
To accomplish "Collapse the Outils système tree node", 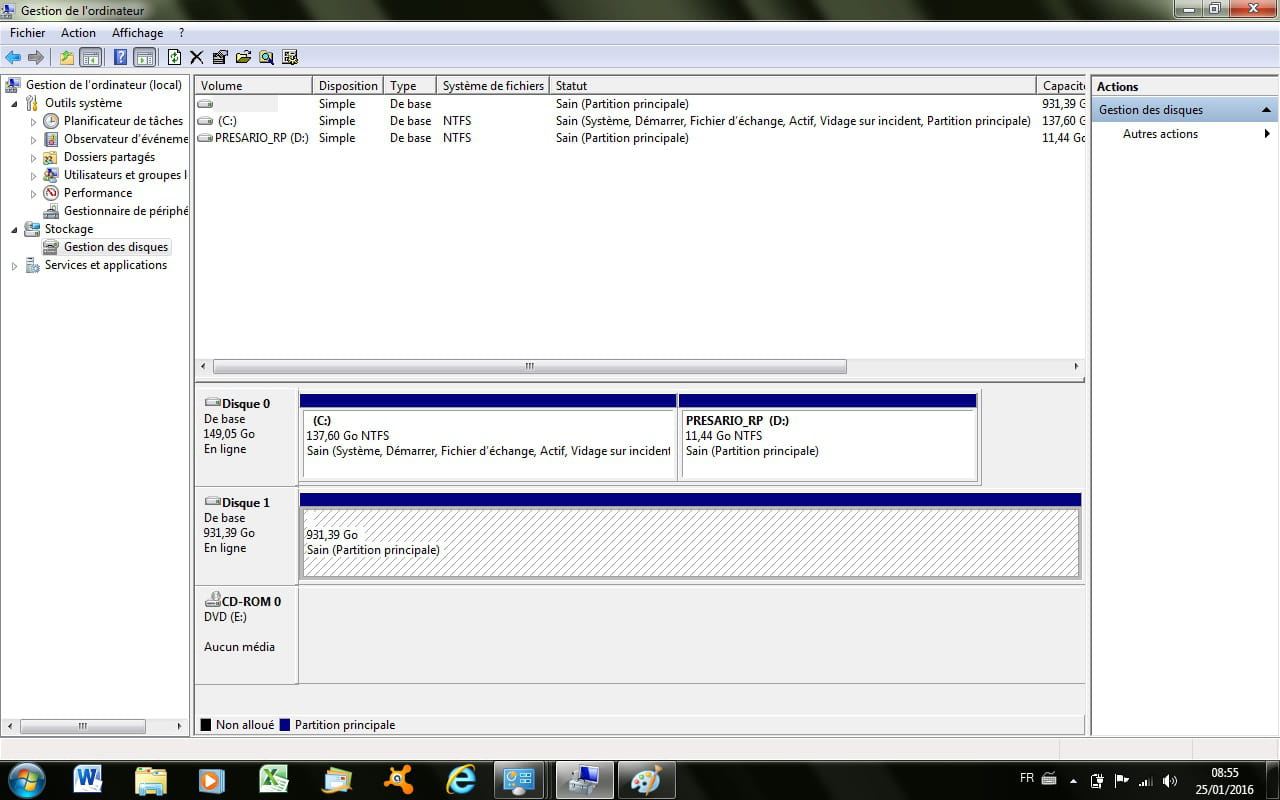I will (14, 104).
